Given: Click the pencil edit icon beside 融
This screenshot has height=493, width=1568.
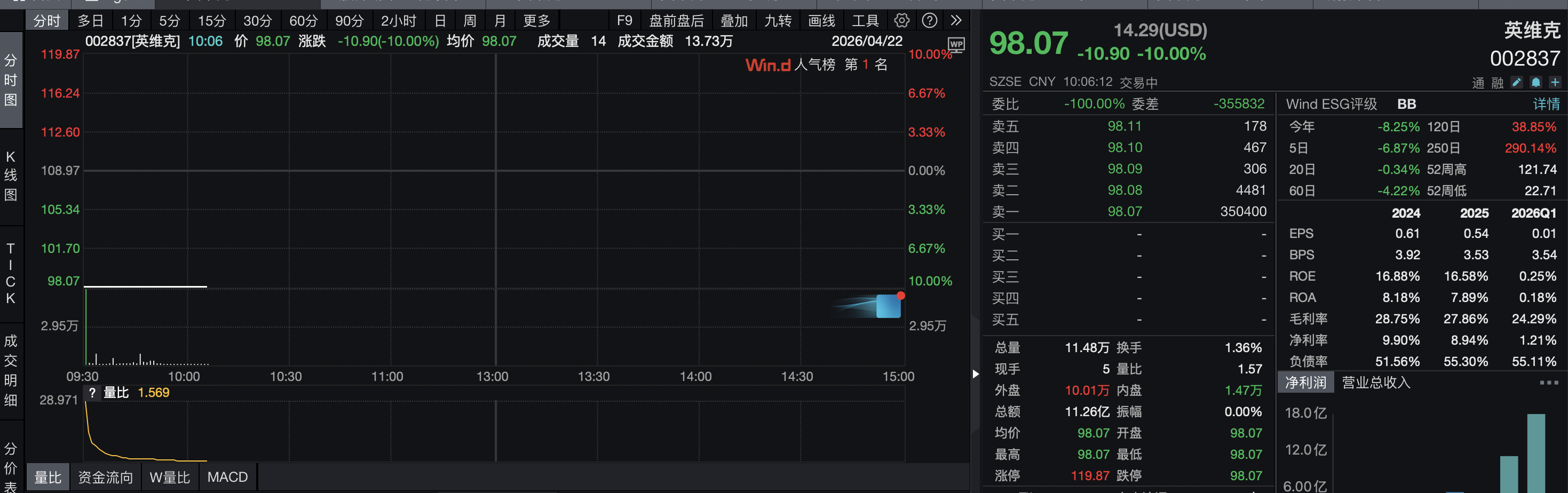Looking at the screenshot, I should click(1516, 82).
